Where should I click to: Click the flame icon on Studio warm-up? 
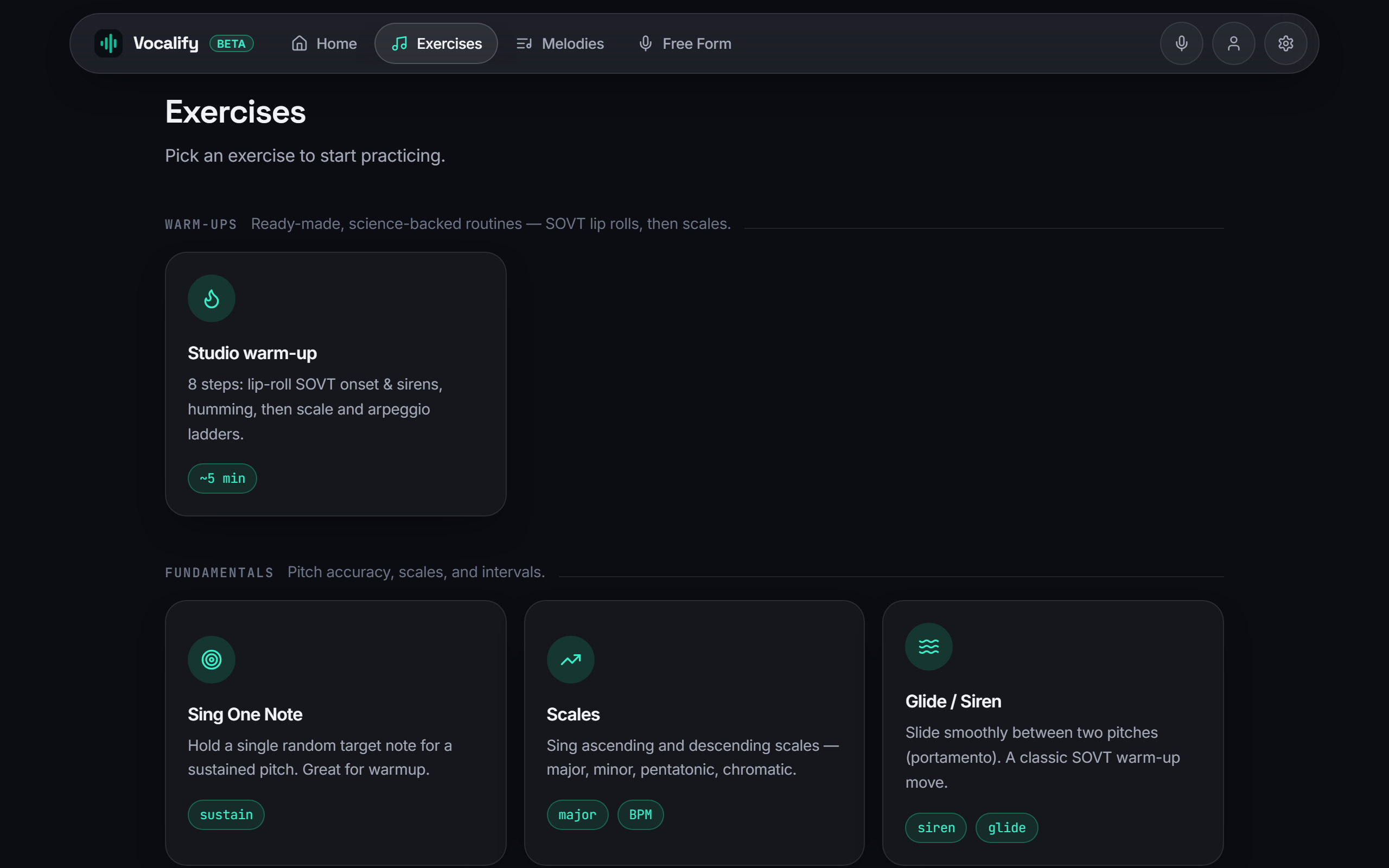click(x=212, y=298)
